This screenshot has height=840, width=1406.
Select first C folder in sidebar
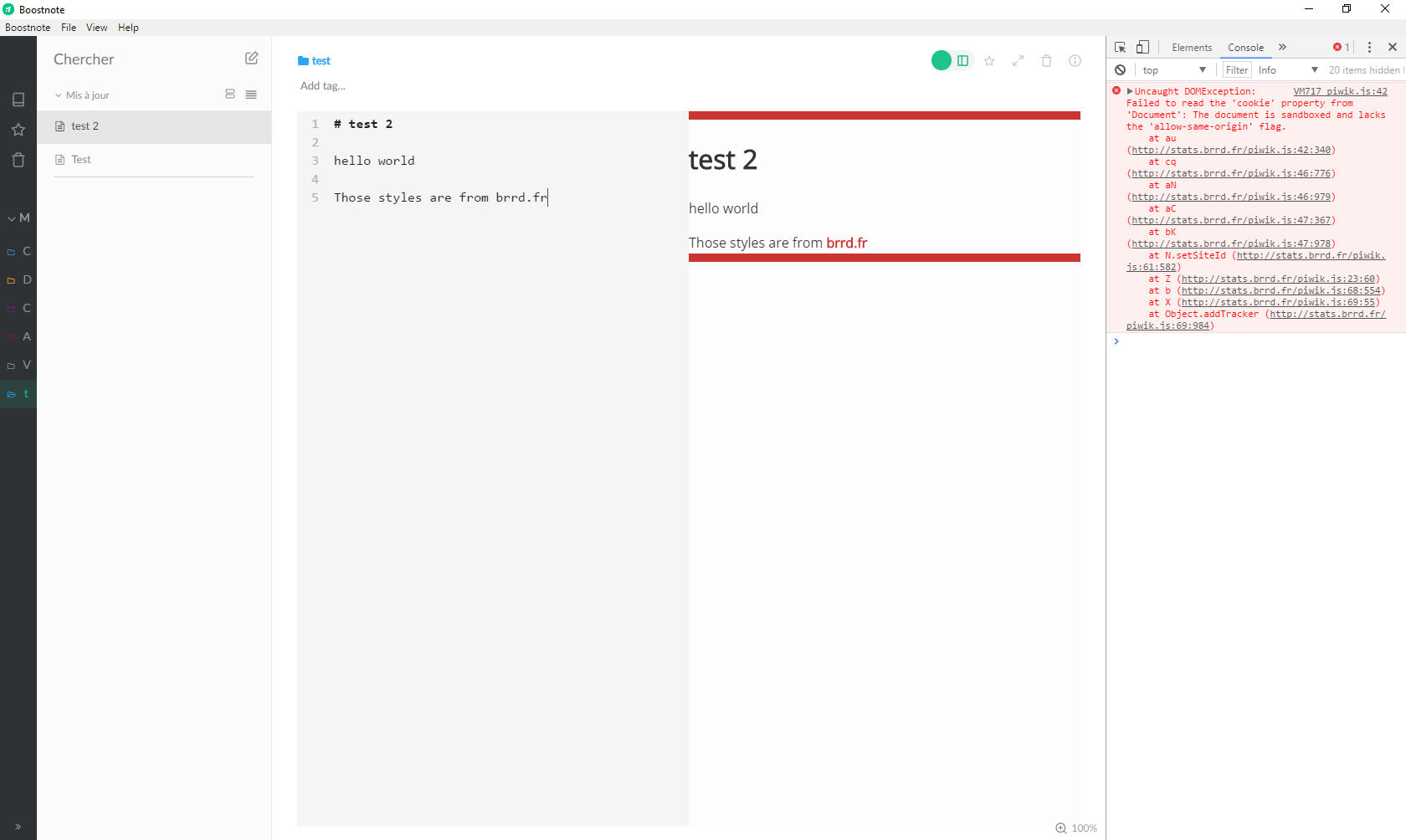18,251
